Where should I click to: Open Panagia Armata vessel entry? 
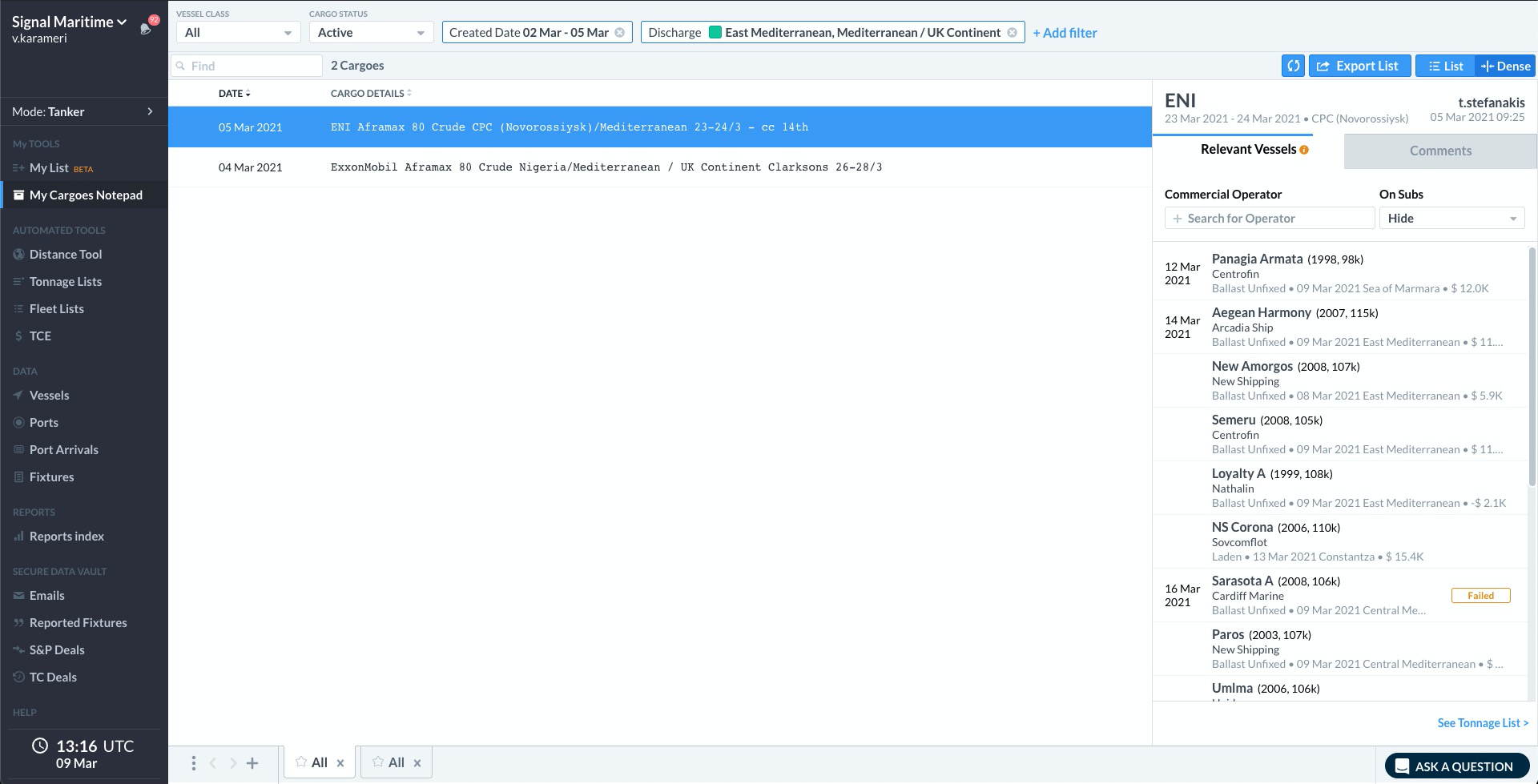[1339, 273]
